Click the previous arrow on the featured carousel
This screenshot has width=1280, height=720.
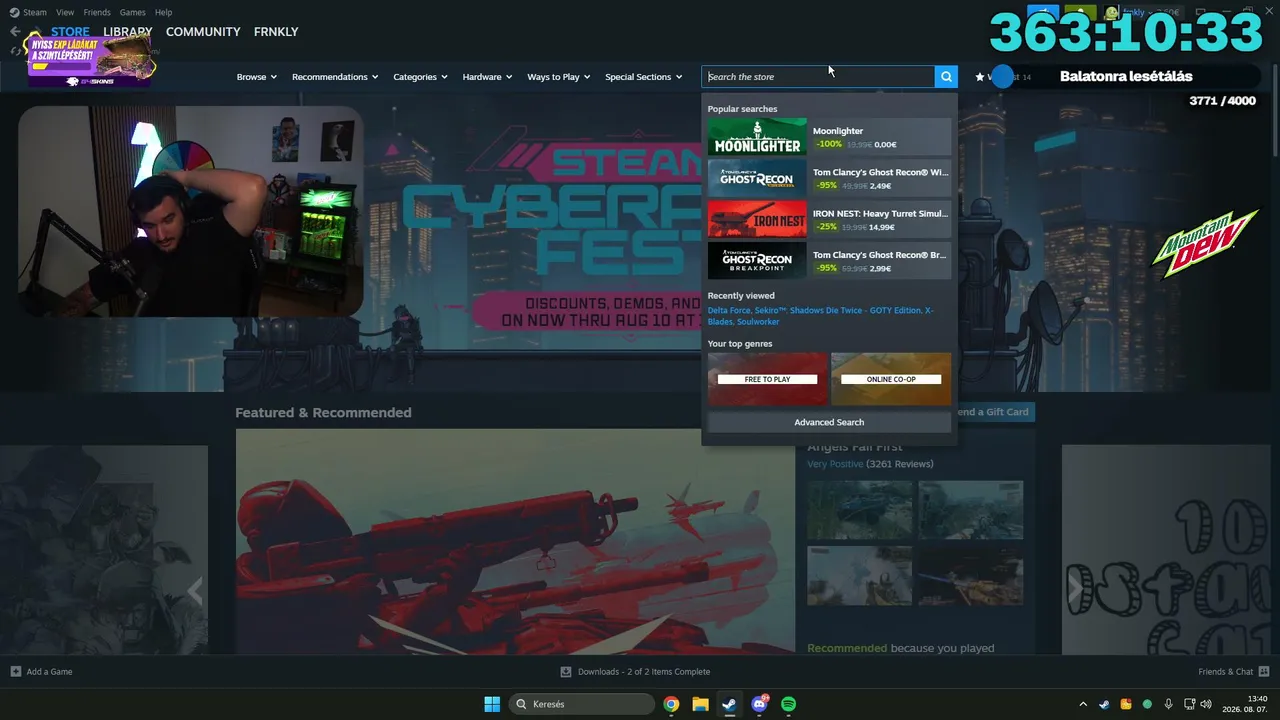195,591
